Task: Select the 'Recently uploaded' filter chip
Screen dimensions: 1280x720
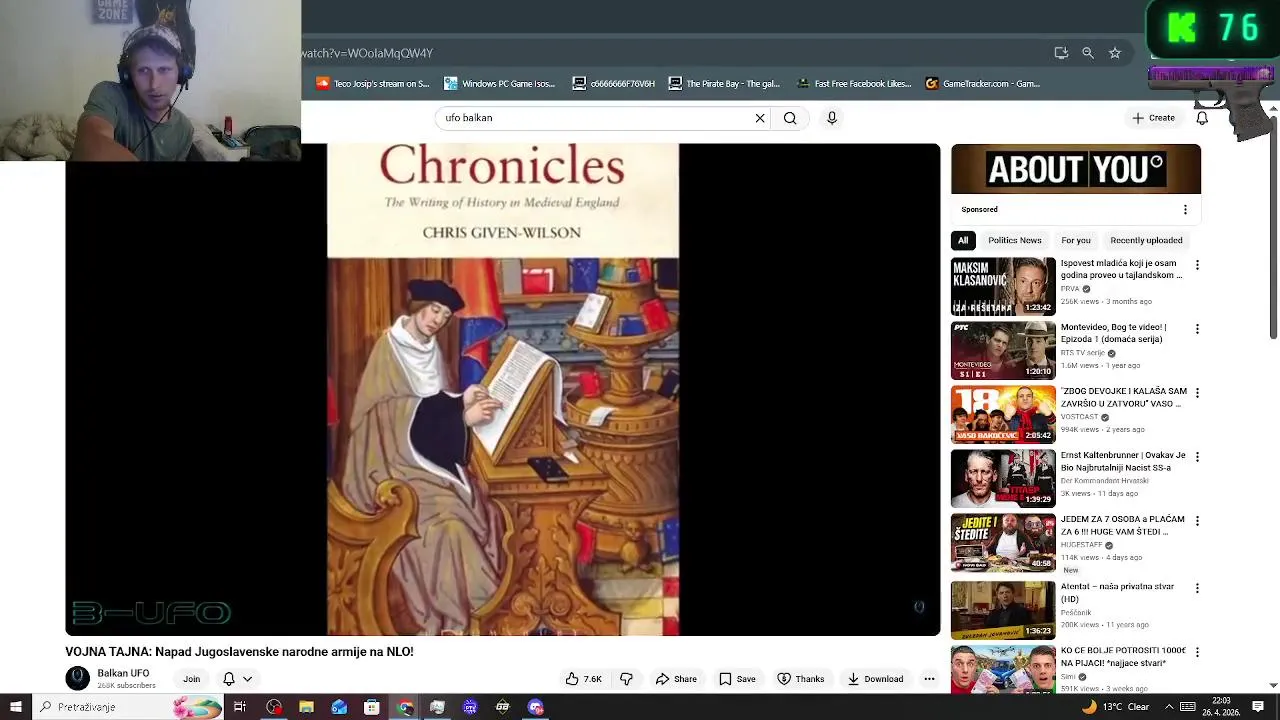Action: point(1146,240)
